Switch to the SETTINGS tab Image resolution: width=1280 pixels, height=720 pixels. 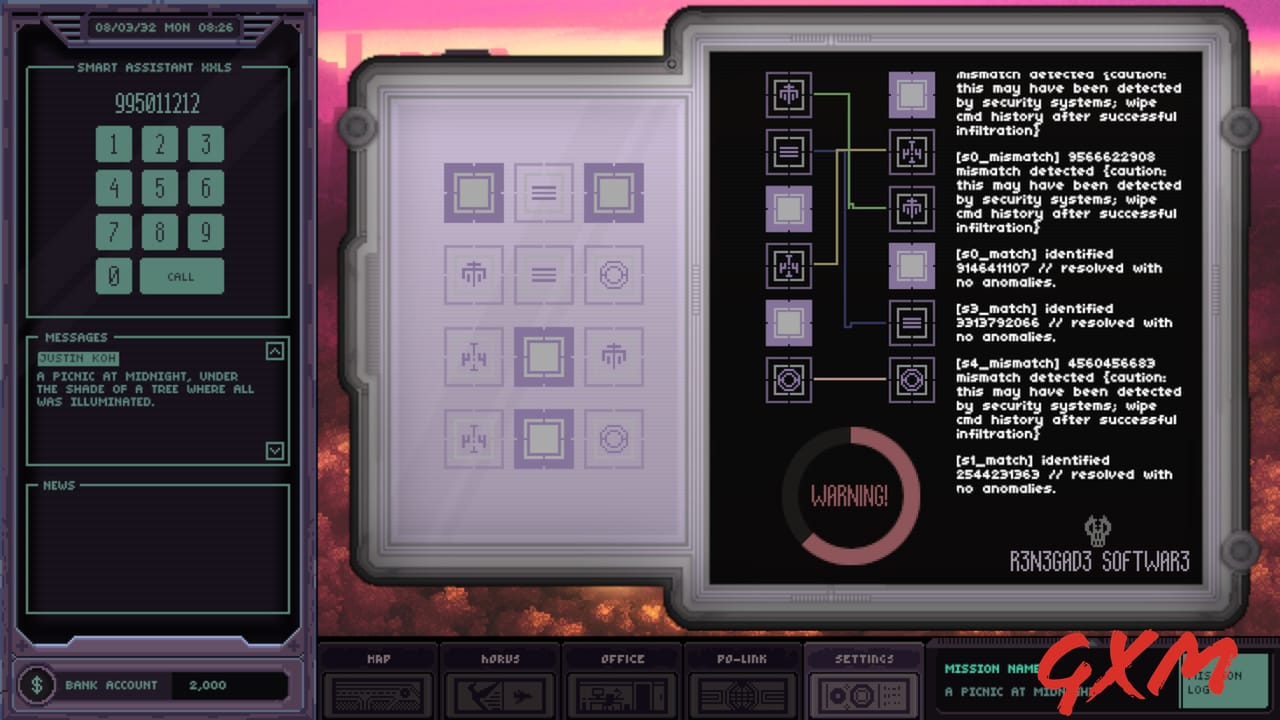pos(862,659)
